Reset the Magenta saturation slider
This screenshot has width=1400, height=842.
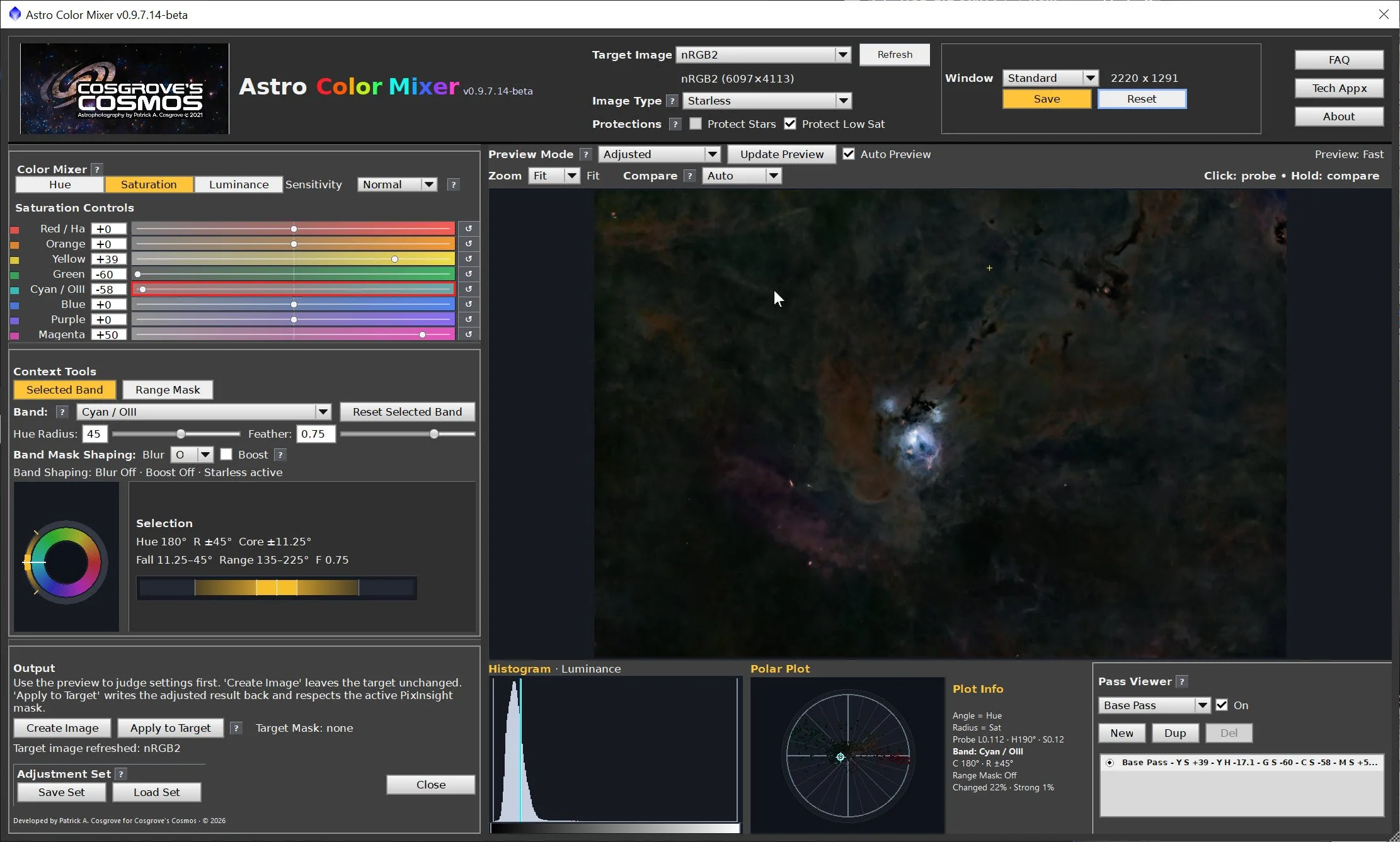coord(468,334)
